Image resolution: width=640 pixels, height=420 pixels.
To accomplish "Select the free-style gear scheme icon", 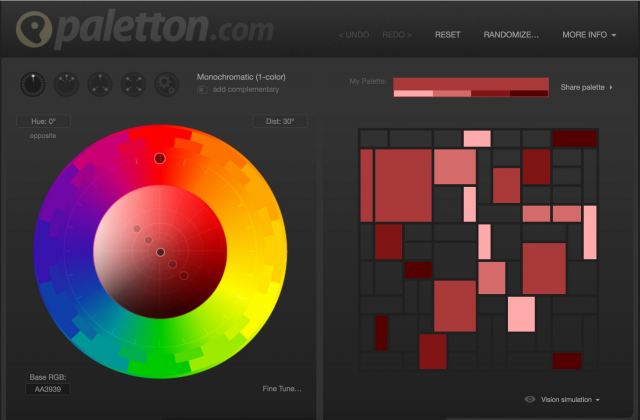I will click(x=165, y=84).
